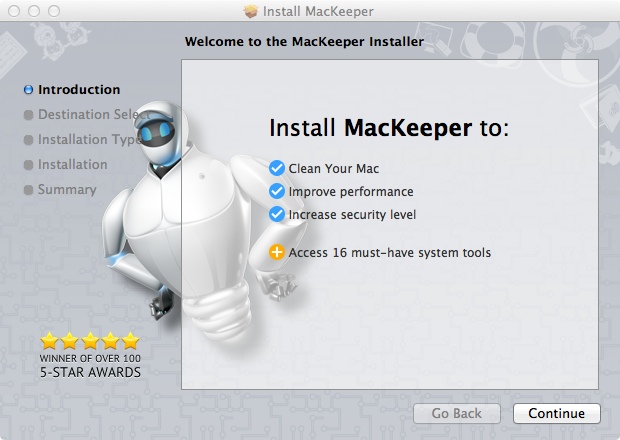Click the grayed-out Go Back button

click(x=458, y=413)
